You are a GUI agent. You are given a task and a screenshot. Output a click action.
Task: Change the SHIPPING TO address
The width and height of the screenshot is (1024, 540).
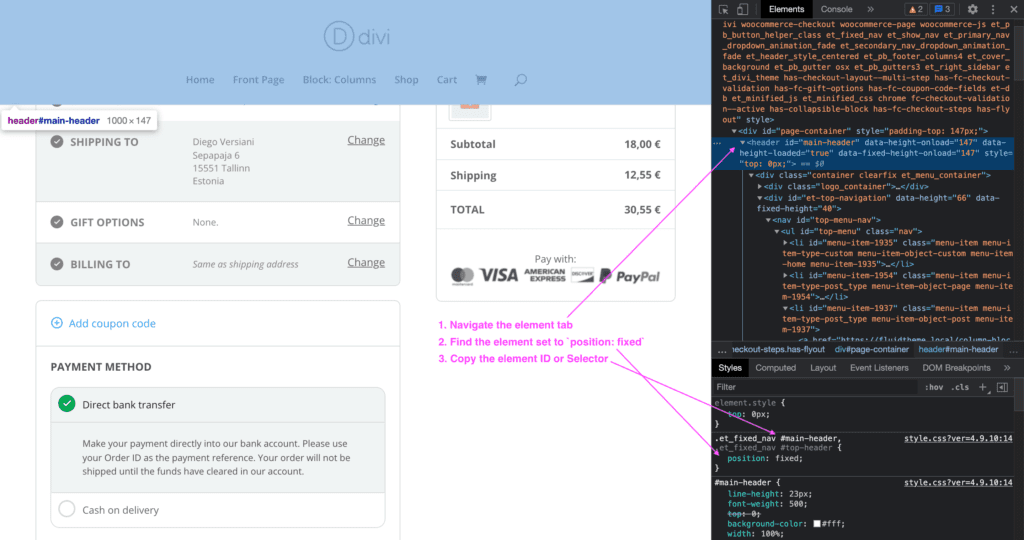point(366,140)
